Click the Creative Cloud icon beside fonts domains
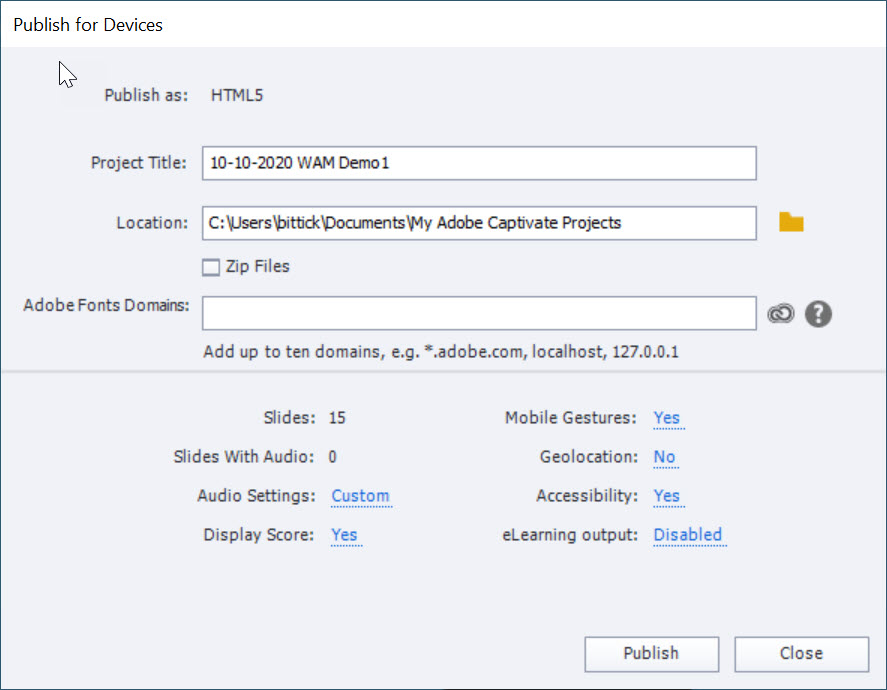The height and width of the screenshot is (690, 887). pyautogui.click(x=780, y=314)
